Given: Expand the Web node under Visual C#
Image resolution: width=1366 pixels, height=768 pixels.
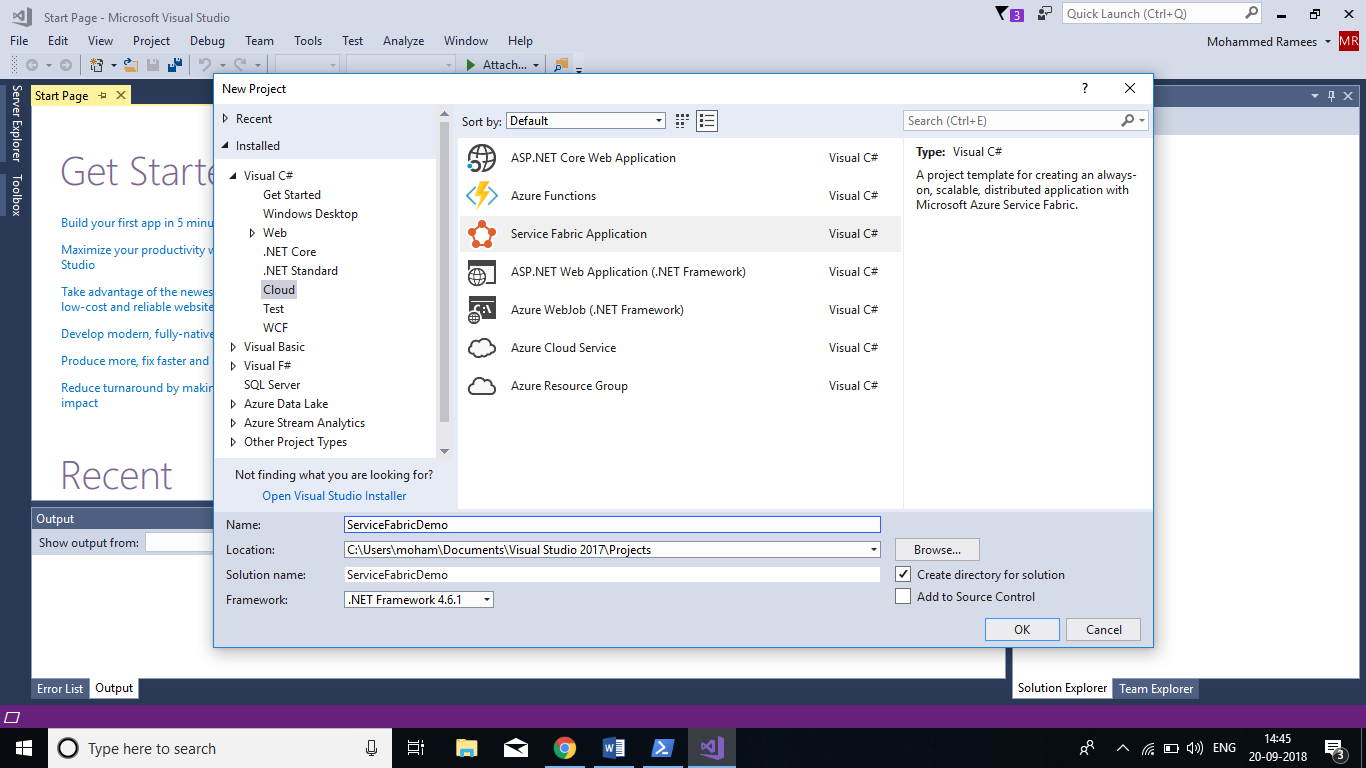Looking at the screenshot, I should 253,233.
